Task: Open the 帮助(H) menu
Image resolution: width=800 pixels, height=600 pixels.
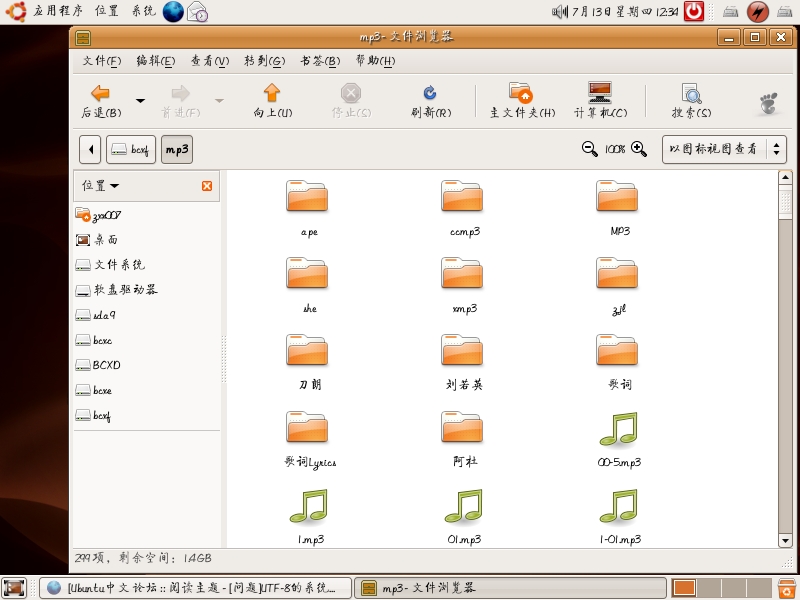Action: (x=376, y=61)
